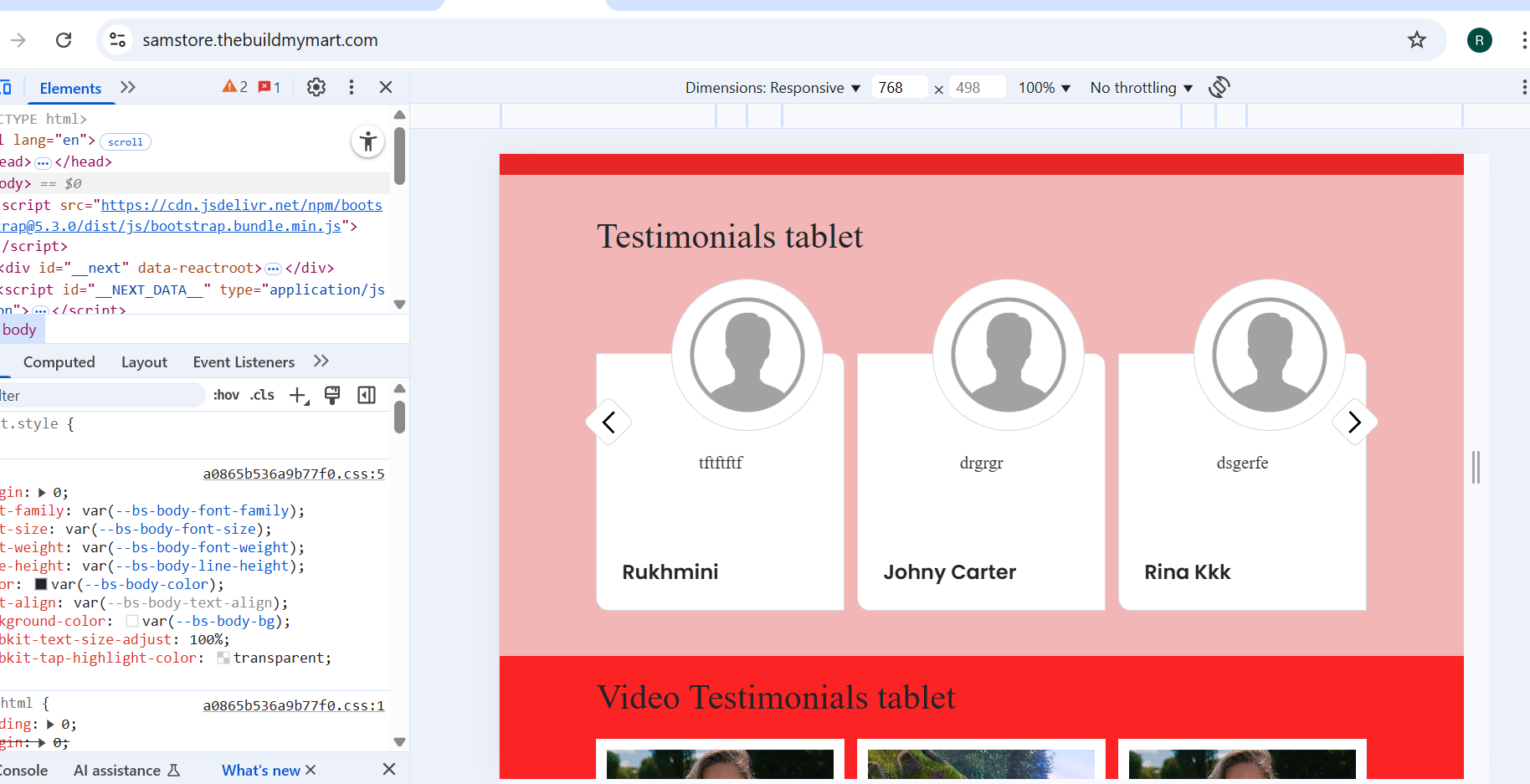Screen dimensions: 1530x784
Task: Click the warnings count triangle icon
Action: pyautogui.click(x=235, y=87)
